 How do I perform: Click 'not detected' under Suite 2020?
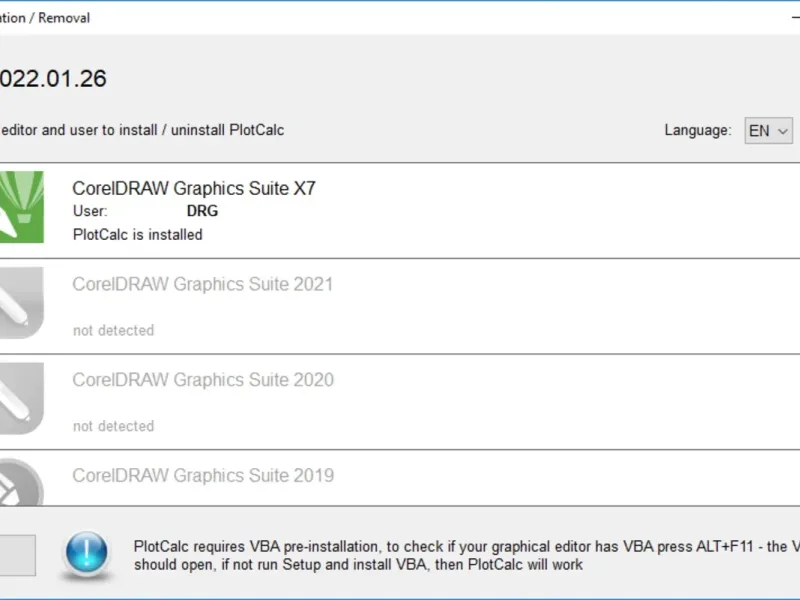tap(113, 426)
